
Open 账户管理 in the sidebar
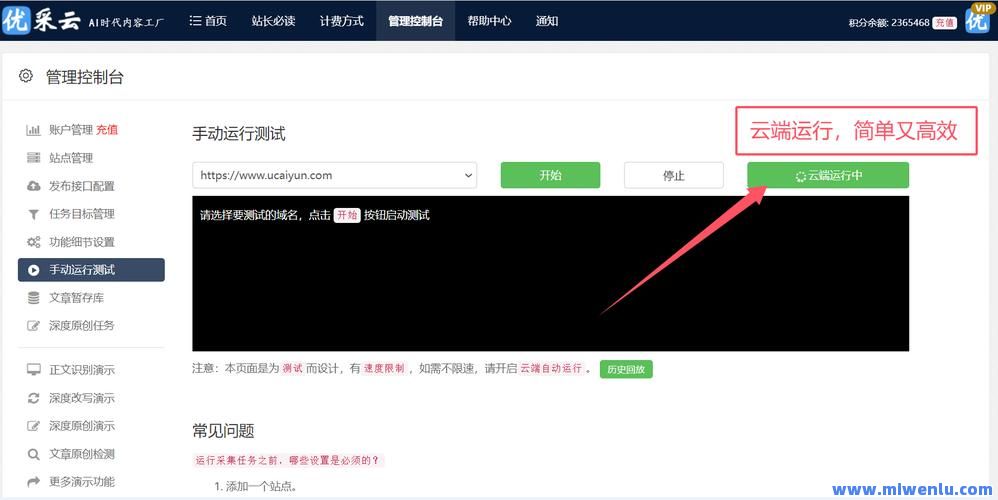coord(71,130)
